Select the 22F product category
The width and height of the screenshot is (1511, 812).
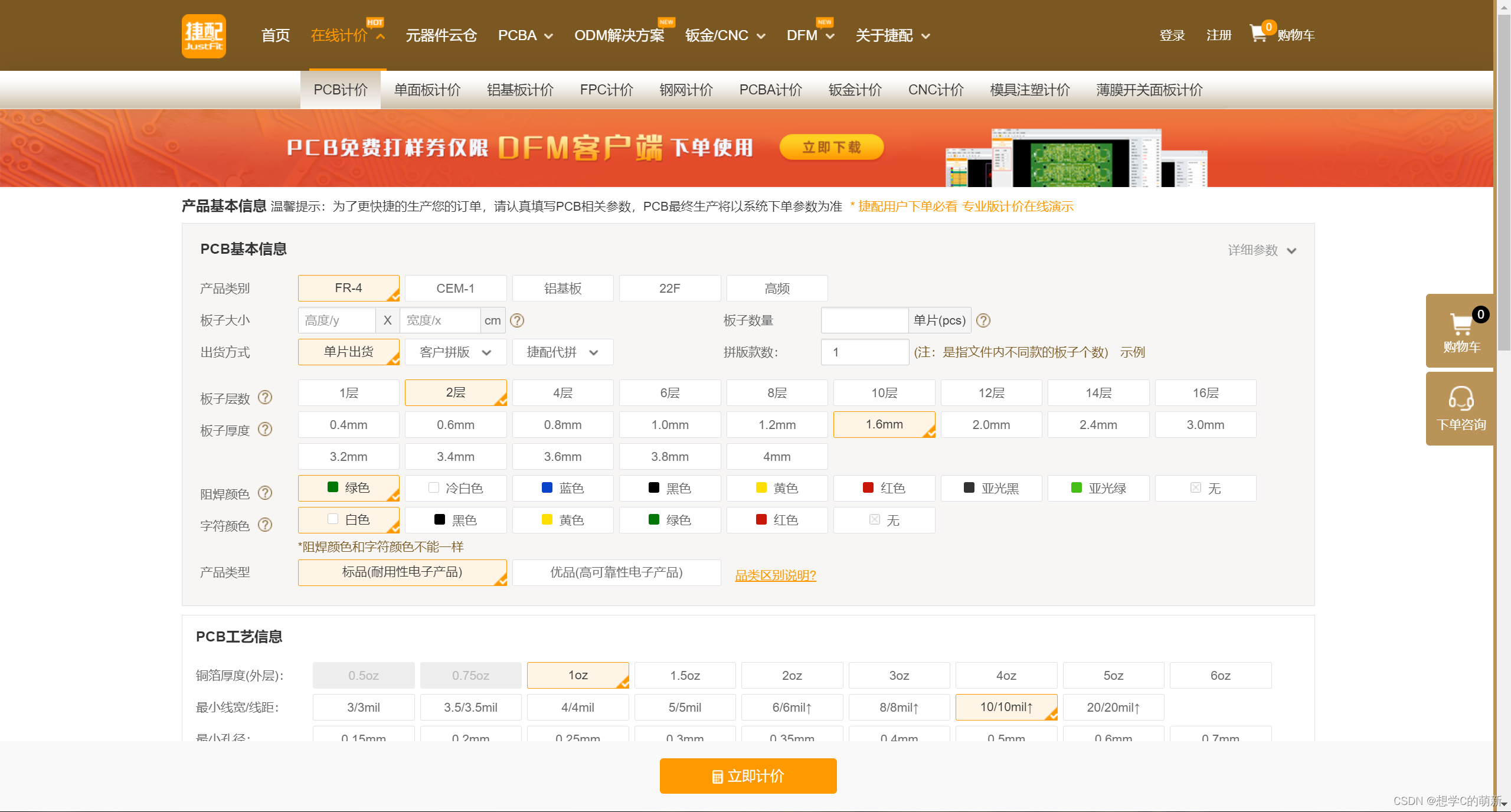[x=669, y=288]
